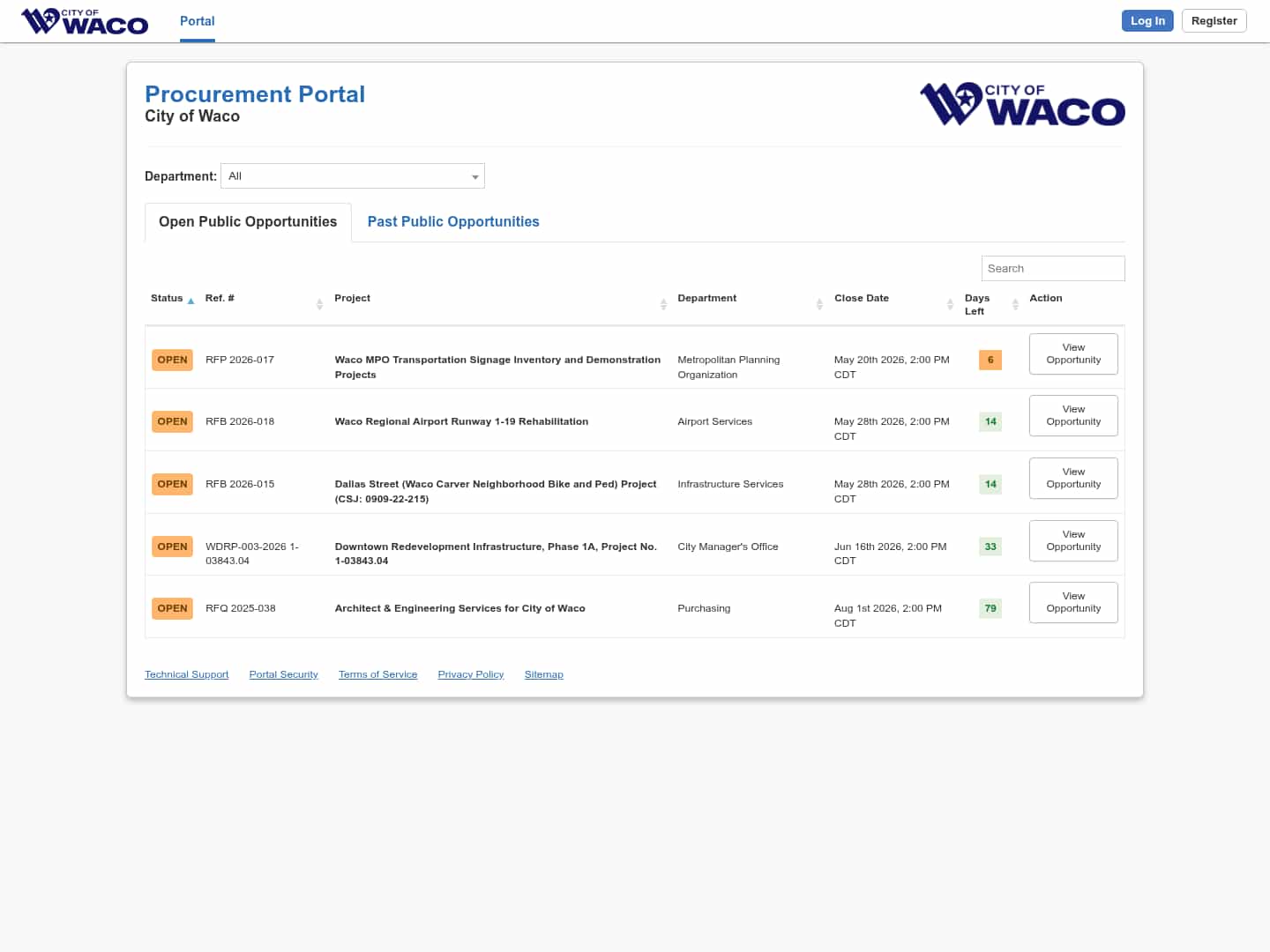This screenshot has width=1270, height=952.
Task: Open the Portal nav item
Action: click(198, 21)
